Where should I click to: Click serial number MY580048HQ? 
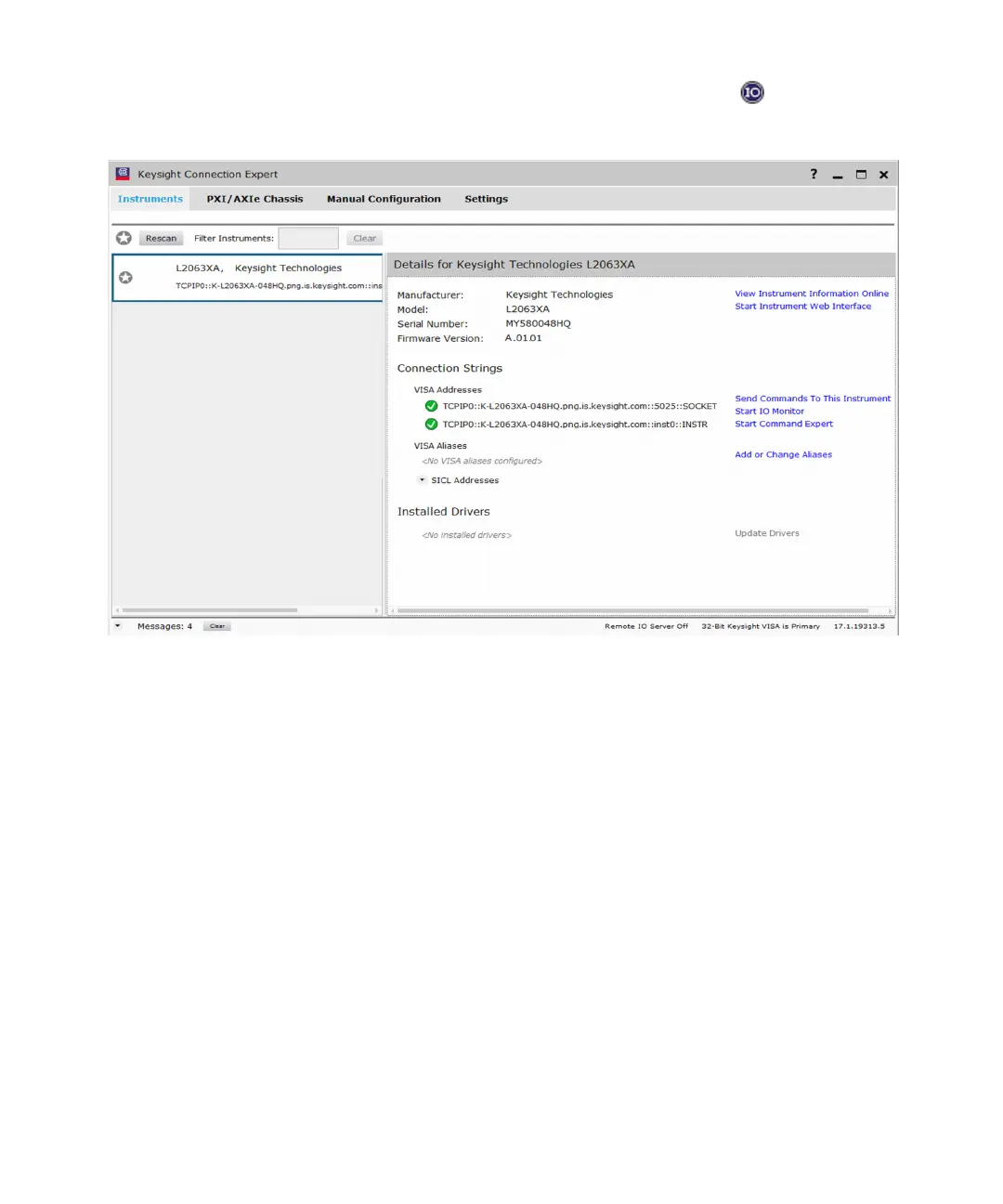point(539,324)
